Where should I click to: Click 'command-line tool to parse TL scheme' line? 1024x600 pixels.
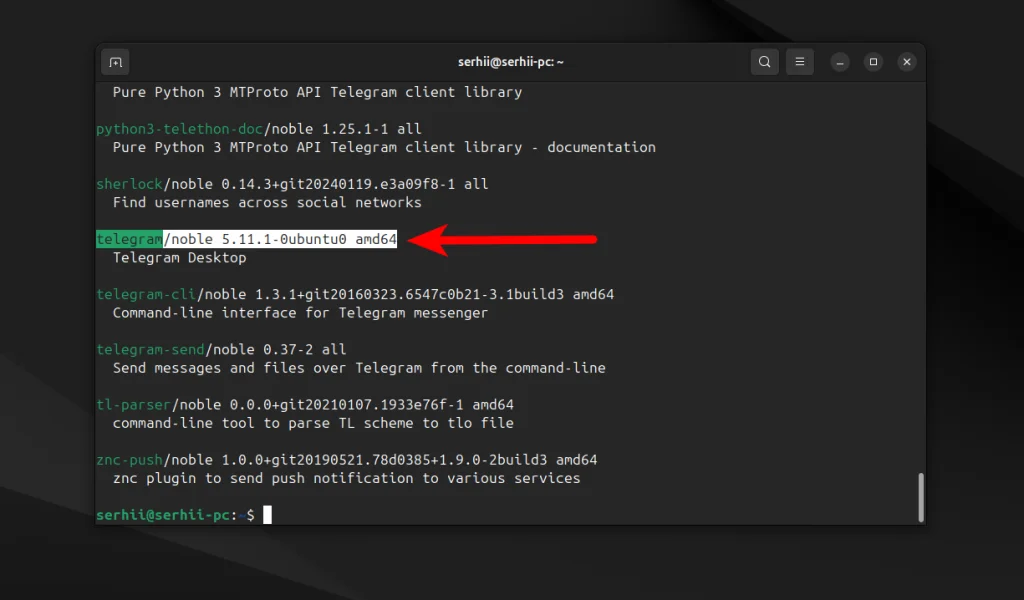[x=313, y=423]
